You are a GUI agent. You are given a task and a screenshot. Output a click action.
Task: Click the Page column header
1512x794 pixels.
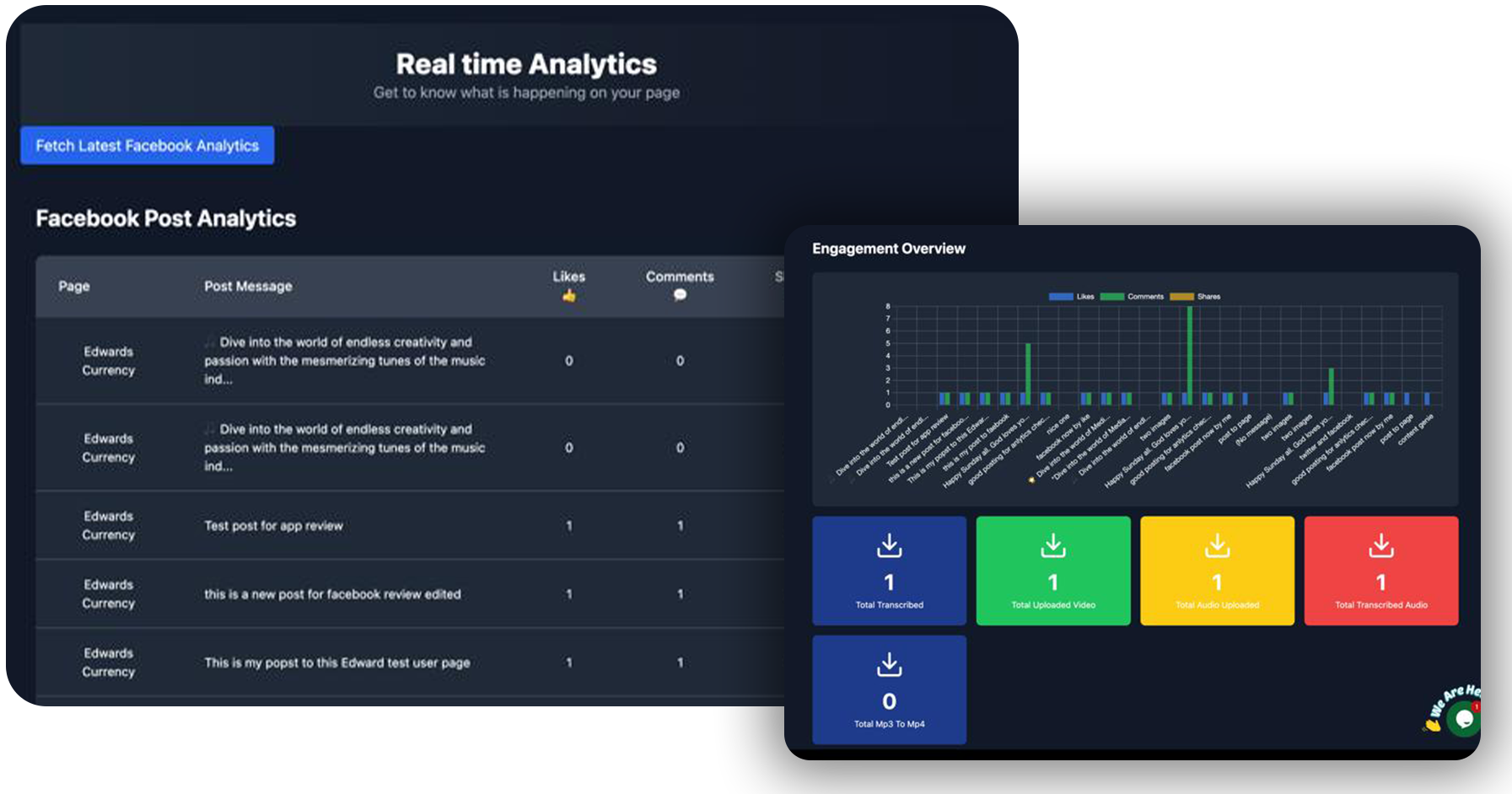point(74,287)
